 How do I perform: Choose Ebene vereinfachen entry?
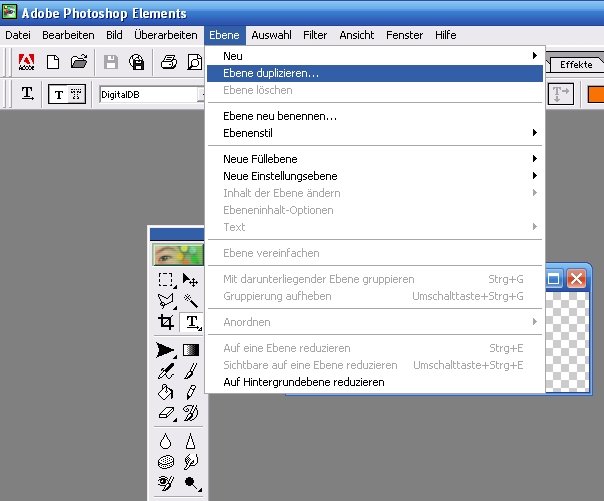(375, 253)
